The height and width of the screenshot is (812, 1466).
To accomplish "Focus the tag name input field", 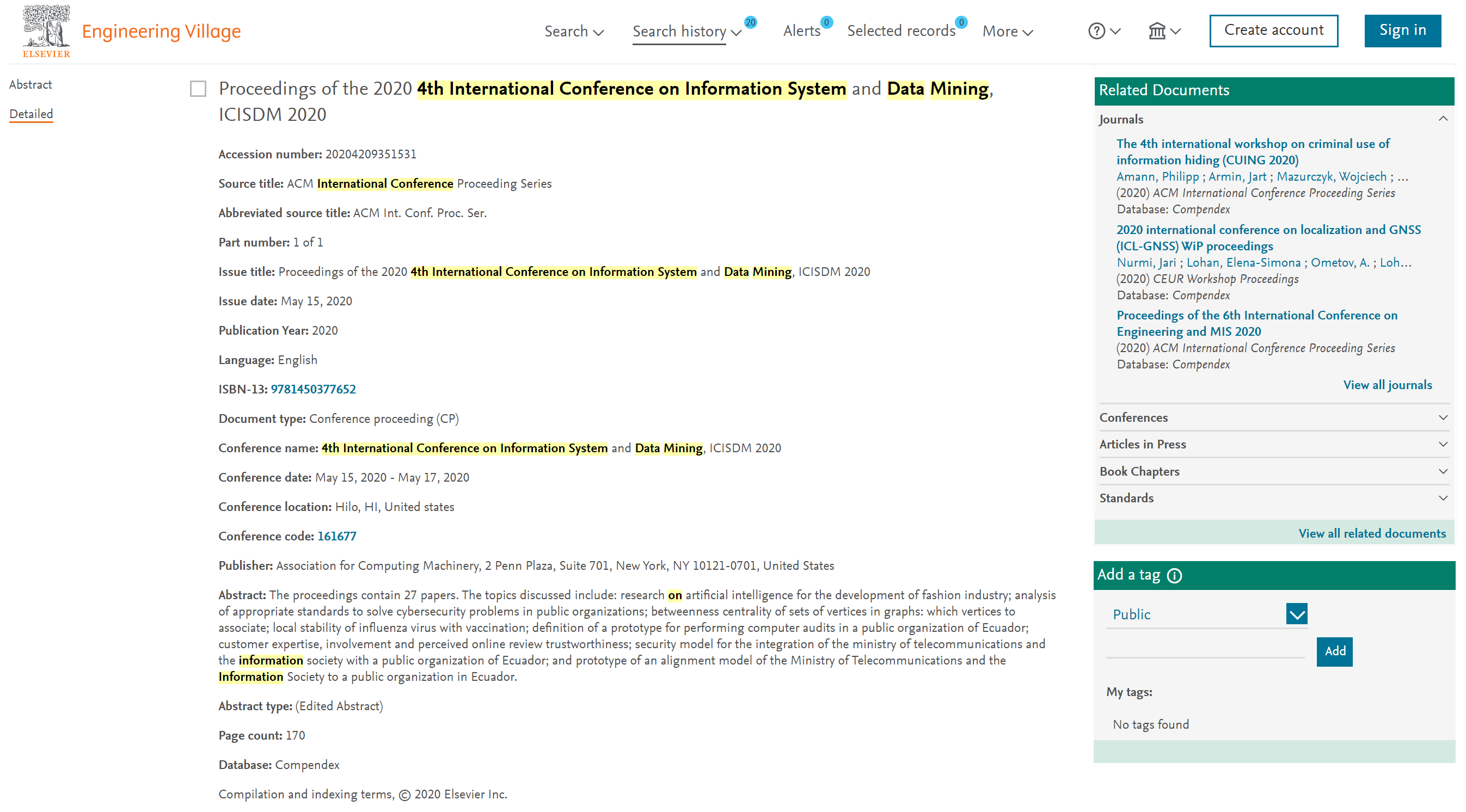I will (x=1205, y=648).
